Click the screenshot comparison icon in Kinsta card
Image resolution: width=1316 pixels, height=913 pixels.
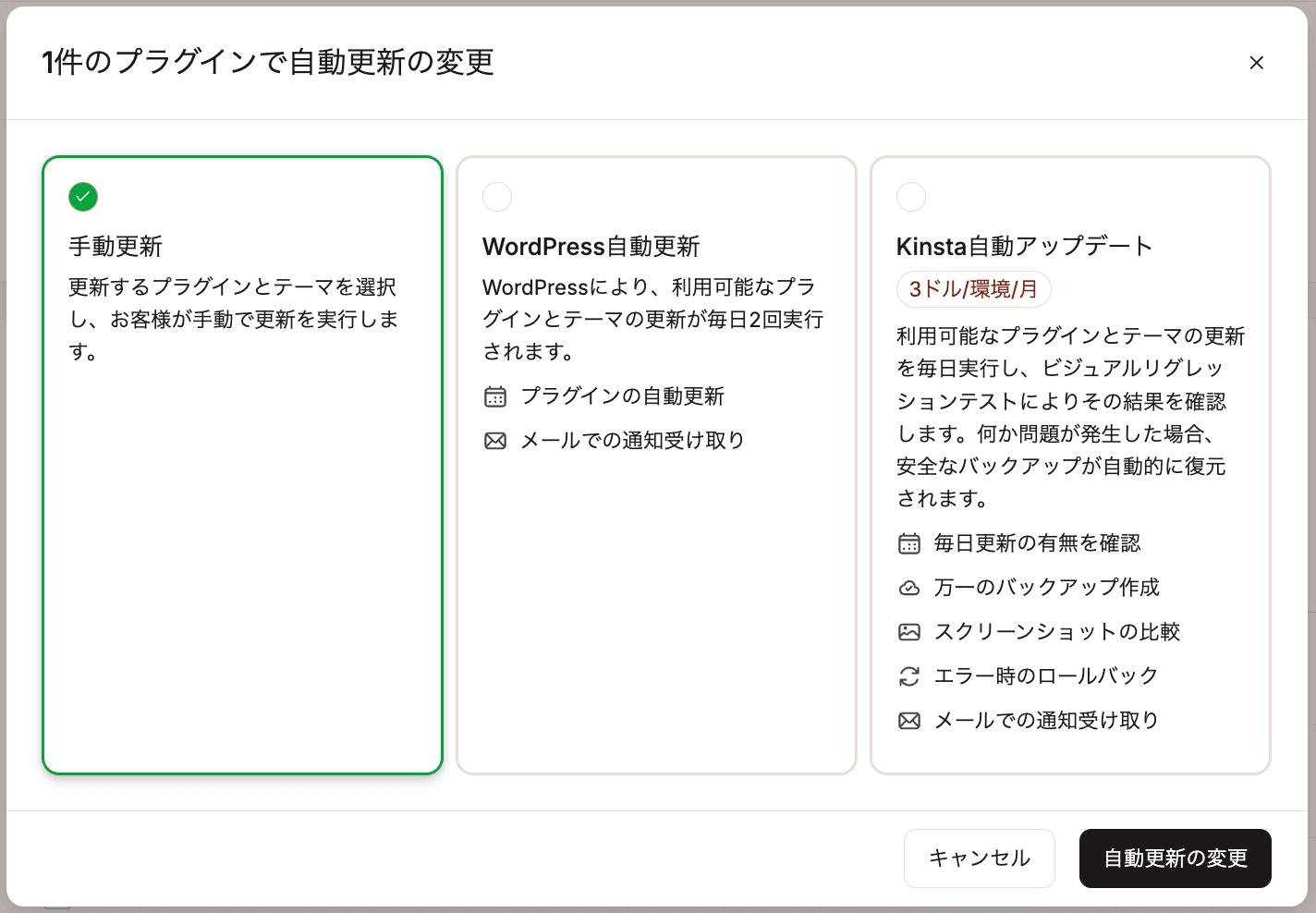coord(909,631)
